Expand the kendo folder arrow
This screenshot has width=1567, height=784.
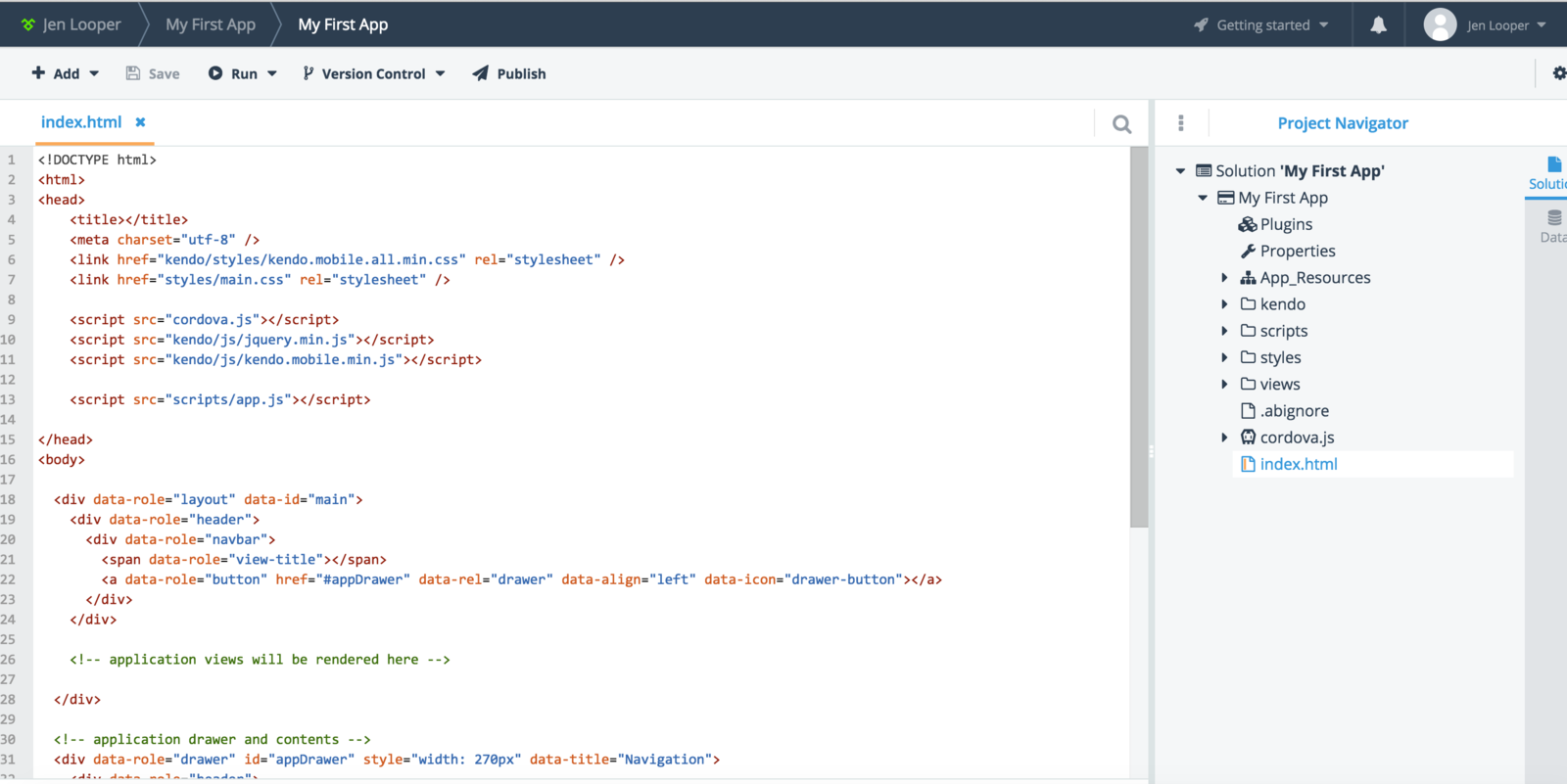click(1224, 304)
